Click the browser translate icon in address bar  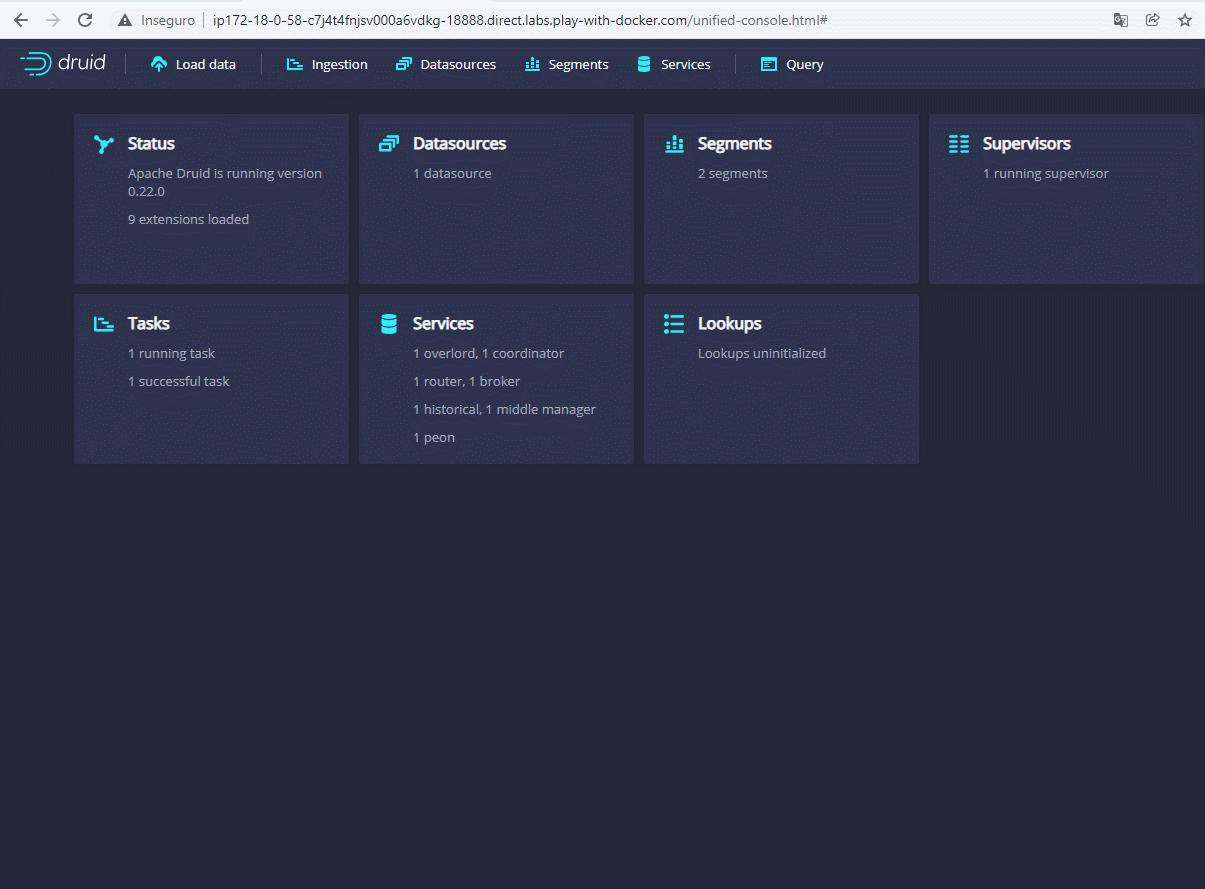[1120, 19]
